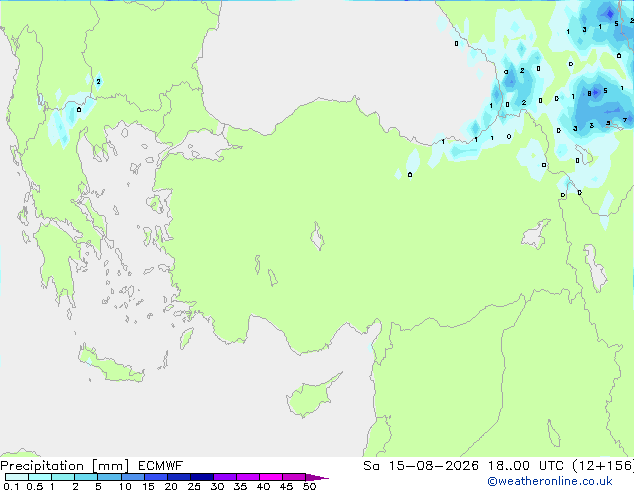Click the '0.5' legend scale label
This screenshot has height=490, width=634.
pyautogui.click(x=34, y=486)
